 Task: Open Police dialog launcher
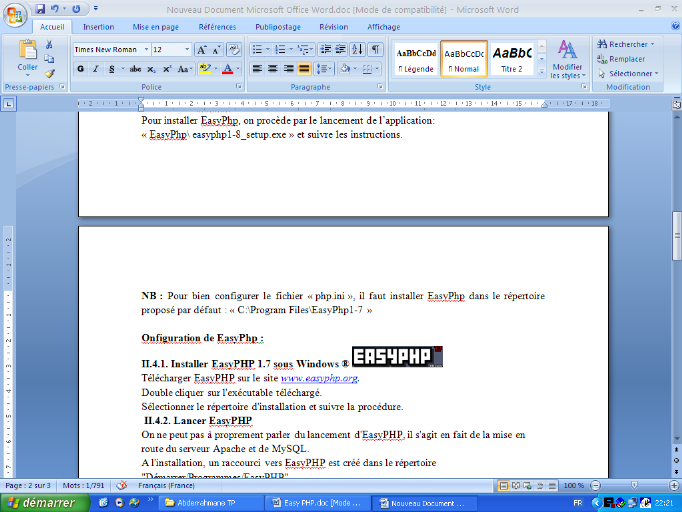click(x=238, y=87)
